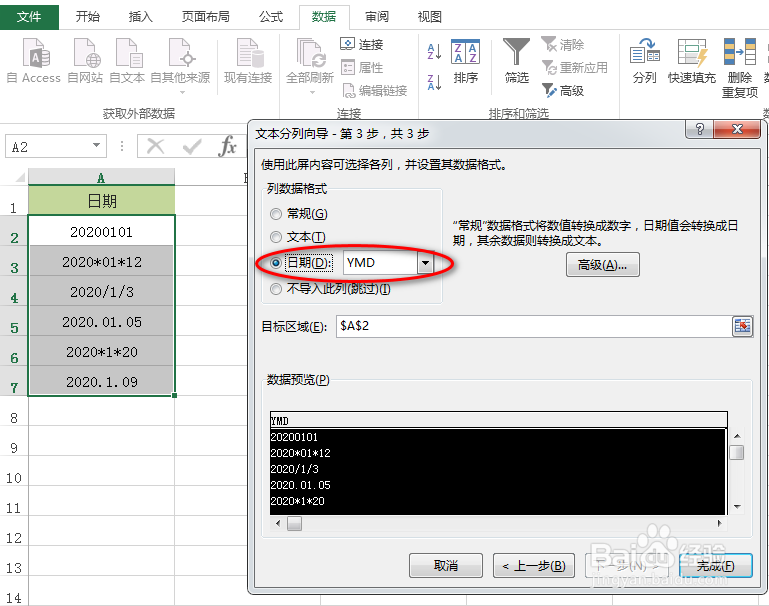Click Clear filter (清除) item
769x606 pixels.
(x=563, y=45)
